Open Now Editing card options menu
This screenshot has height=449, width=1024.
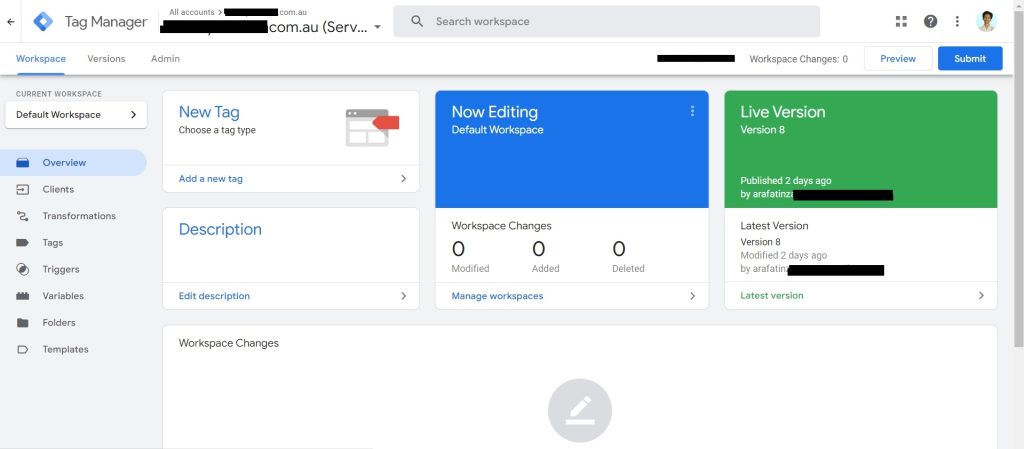click(692, 112)
